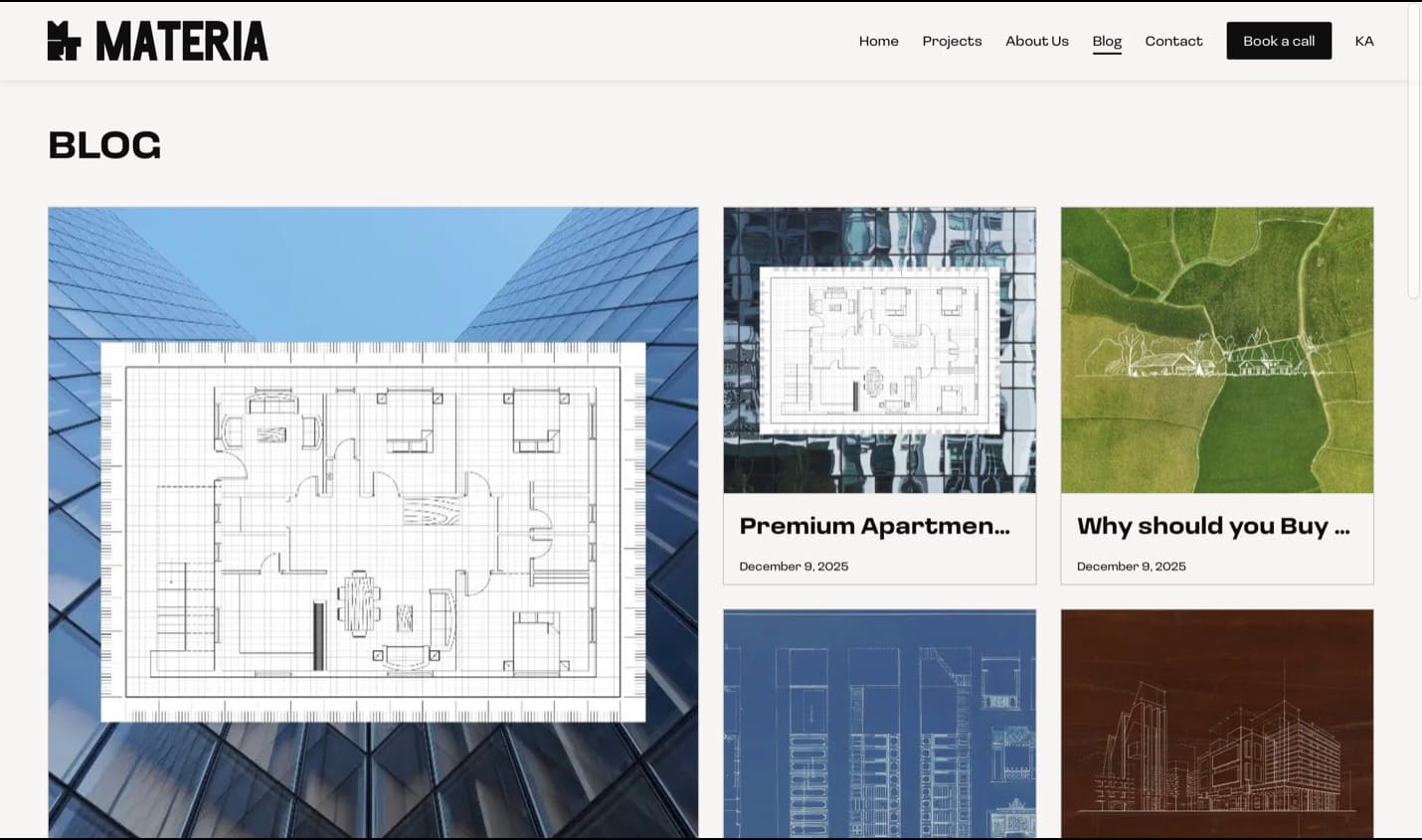
Task: Open the green fields post thumbnail
Action: pos(1217,350)
